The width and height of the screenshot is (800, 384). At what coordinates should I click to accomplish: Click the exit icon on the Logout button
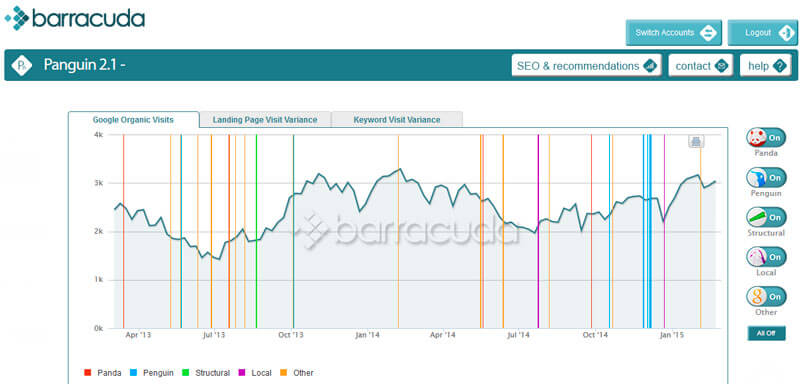(x=786, y=33)
